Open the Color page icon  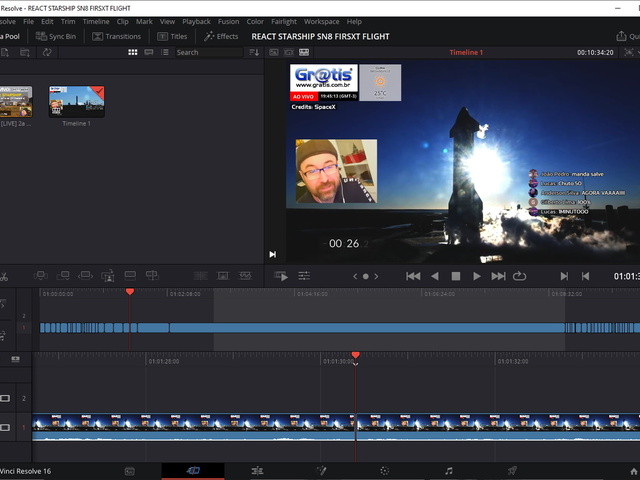tap(384, 470)
